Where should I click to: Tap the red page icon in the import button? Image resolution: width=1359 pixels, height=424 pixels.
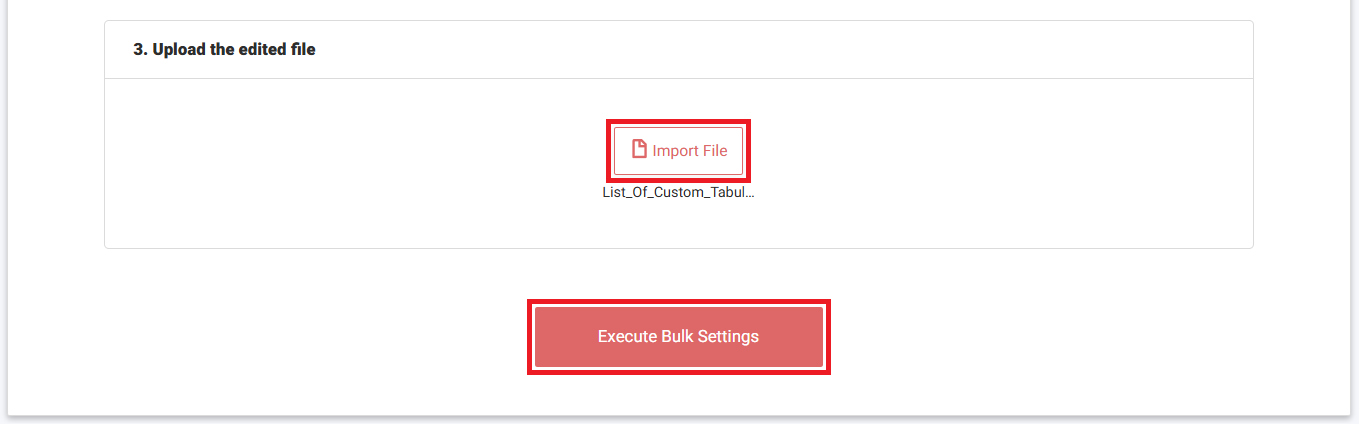(x=639, y=150)
